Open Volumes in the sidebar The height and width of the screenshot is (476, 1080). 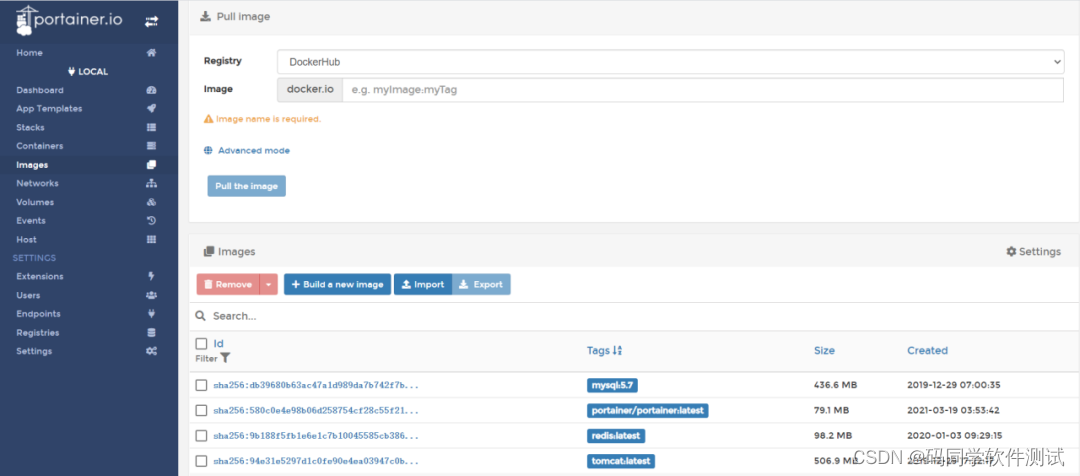point(35,203)
